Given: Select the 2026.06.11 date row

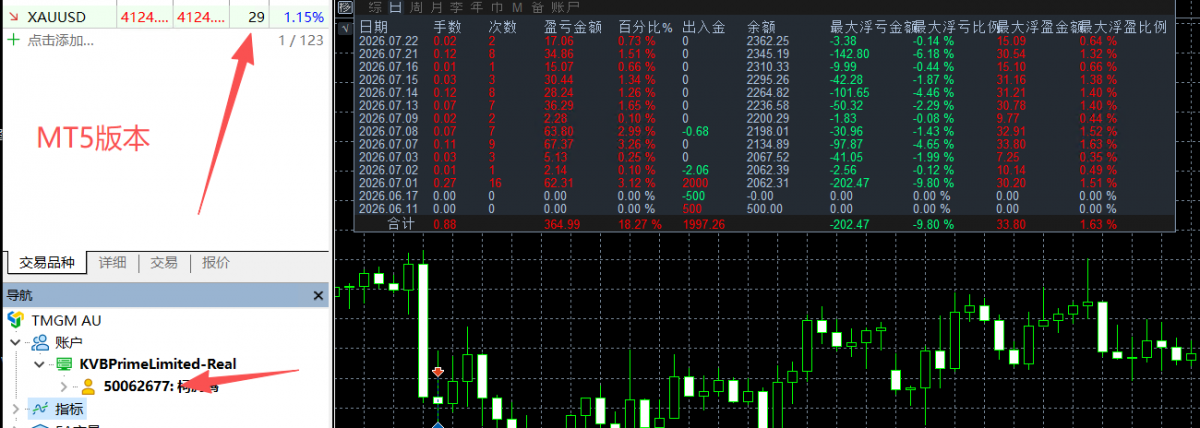Looking at the screenshot, I should [x=386, y=210].
